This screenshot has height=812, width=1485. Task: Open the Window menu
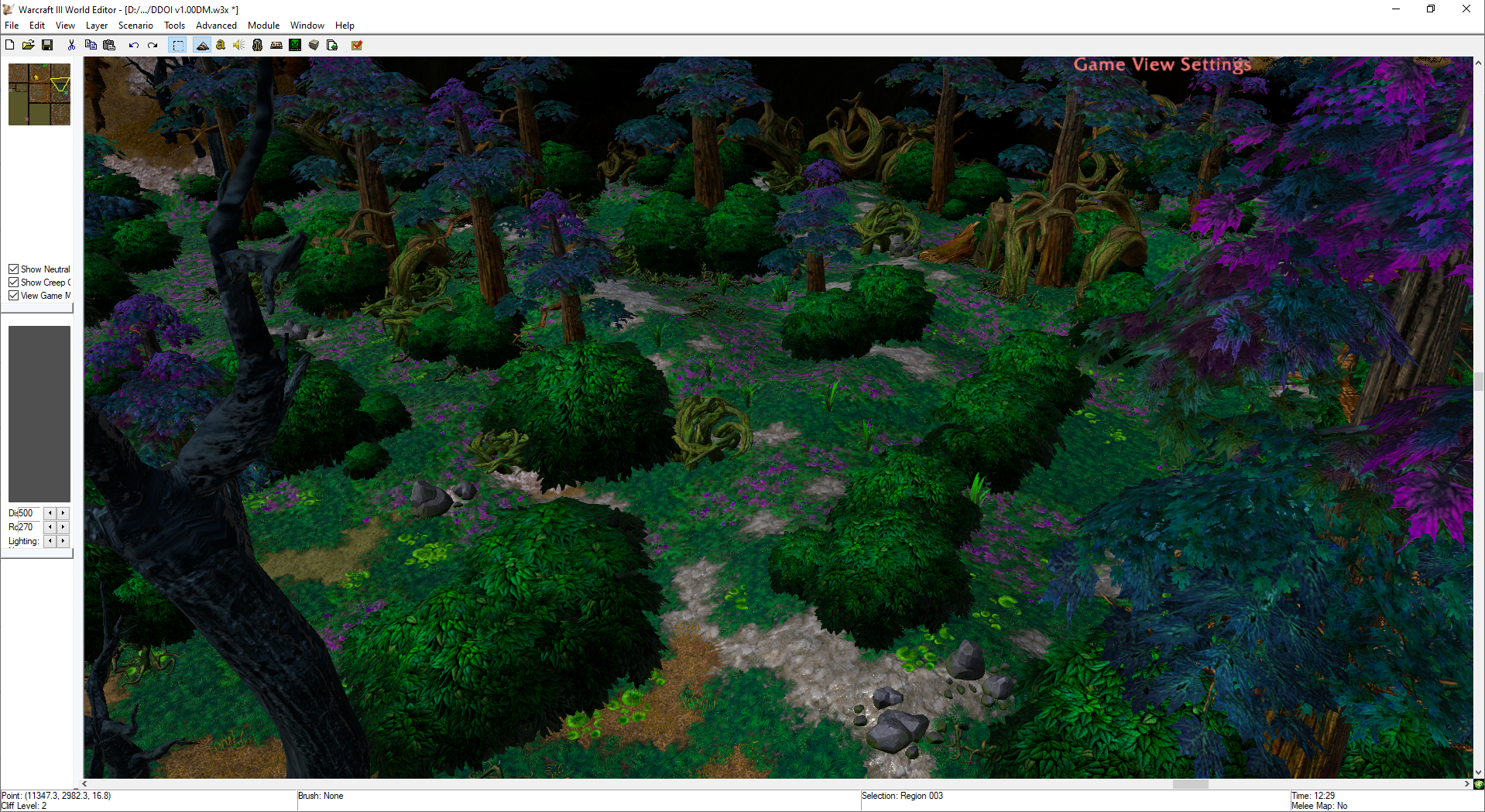307,26
